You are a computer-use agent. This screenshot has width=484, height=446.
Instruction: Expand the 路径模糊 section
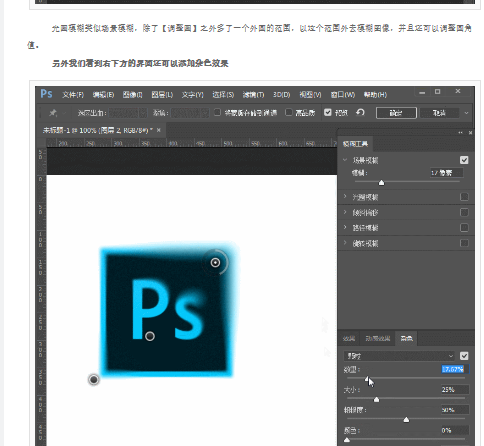pyautogui.click(x=345, y=227)
